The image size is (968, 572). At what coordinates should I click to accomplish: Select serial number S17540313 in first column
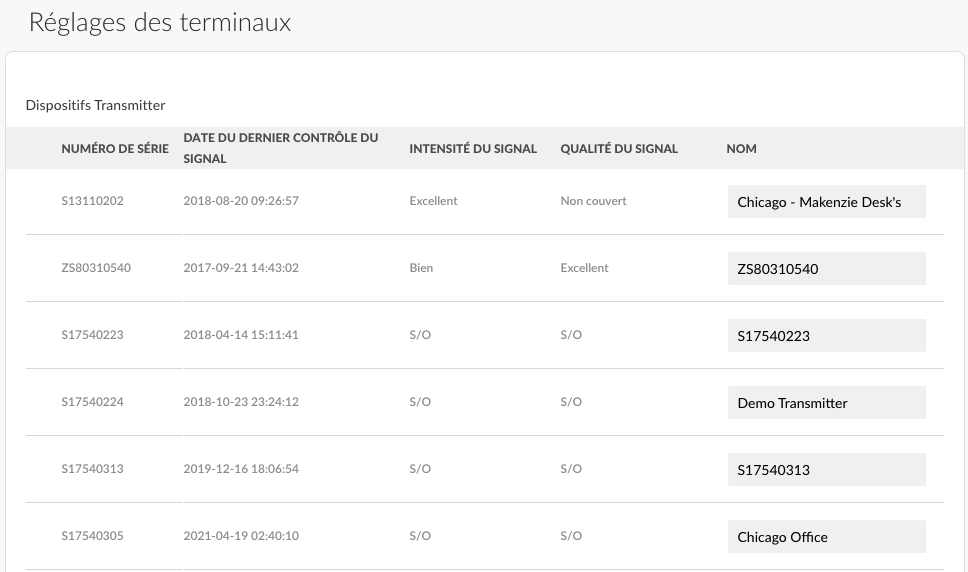click(93, 469)
